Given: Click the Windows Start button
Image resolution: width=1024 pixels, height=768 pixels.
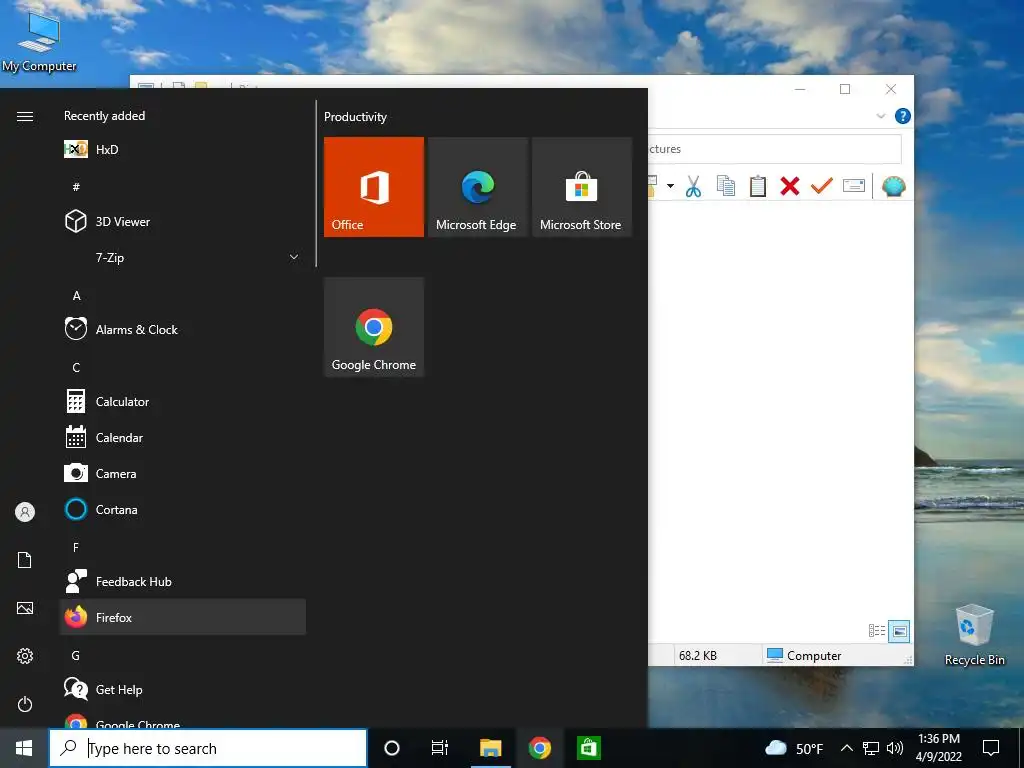Looking at the screenshot, I should click(x=24, y=748).
